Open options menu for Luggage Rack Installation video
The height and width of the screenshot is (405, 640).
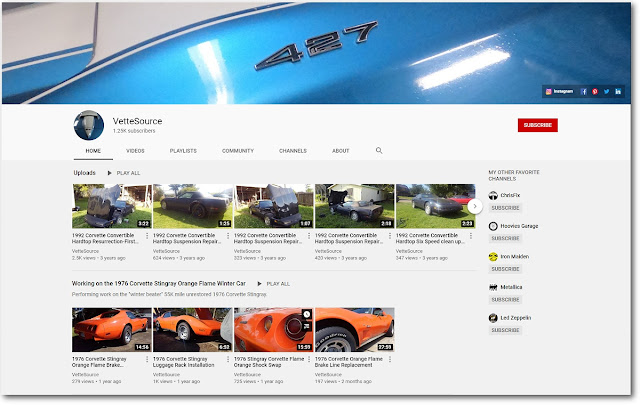(228, 359)
